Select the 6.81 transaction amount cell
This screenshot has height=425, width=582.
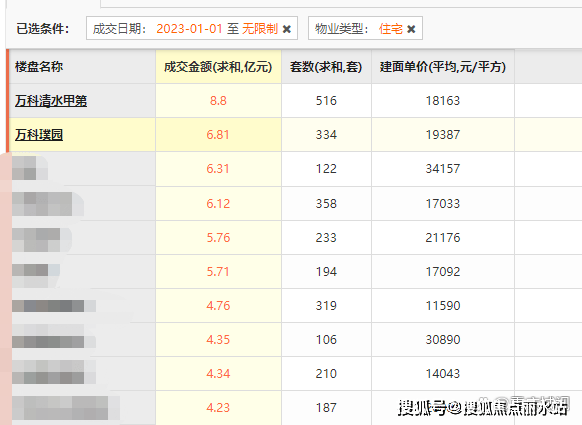(218, 134)
